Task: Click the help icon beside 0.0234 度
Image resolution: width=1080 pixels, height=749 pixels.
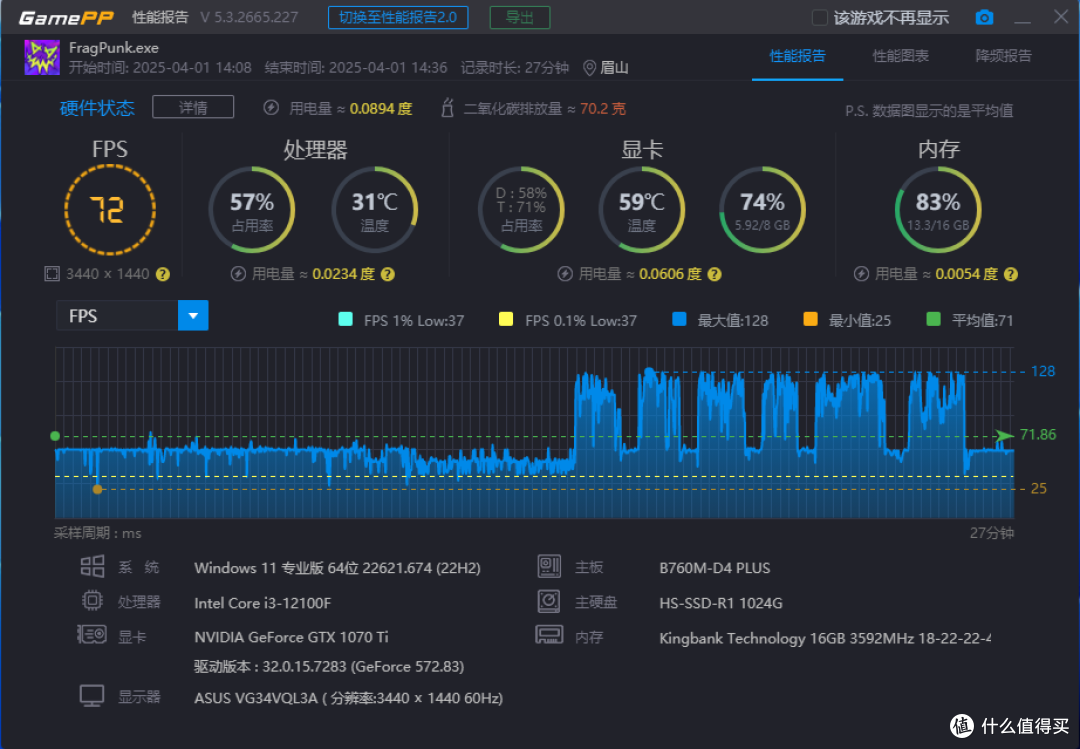Action: pyautogui.click(x=388, y=274)
